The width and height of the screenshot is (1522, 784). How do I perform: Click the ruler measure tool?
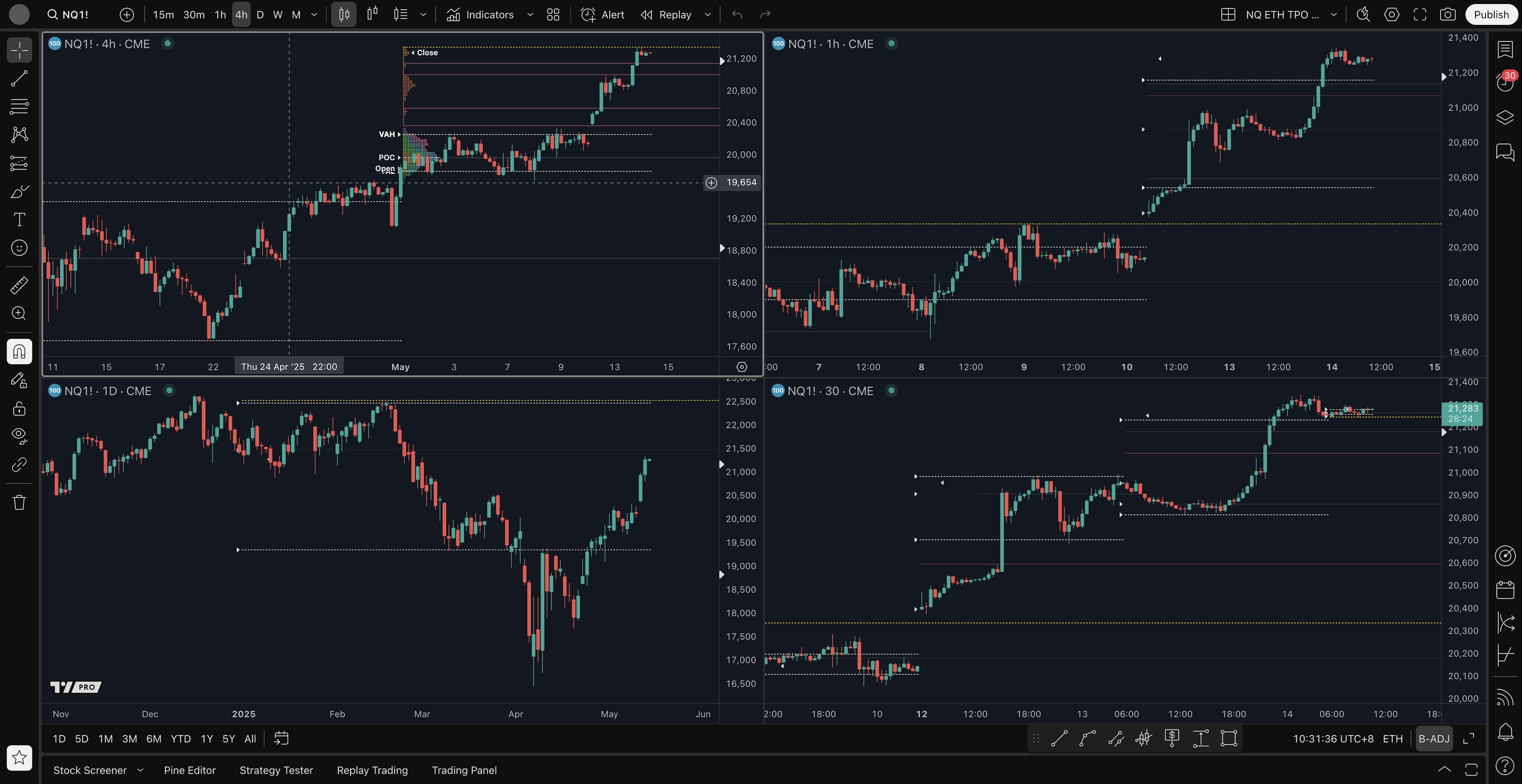pos(19,285)
